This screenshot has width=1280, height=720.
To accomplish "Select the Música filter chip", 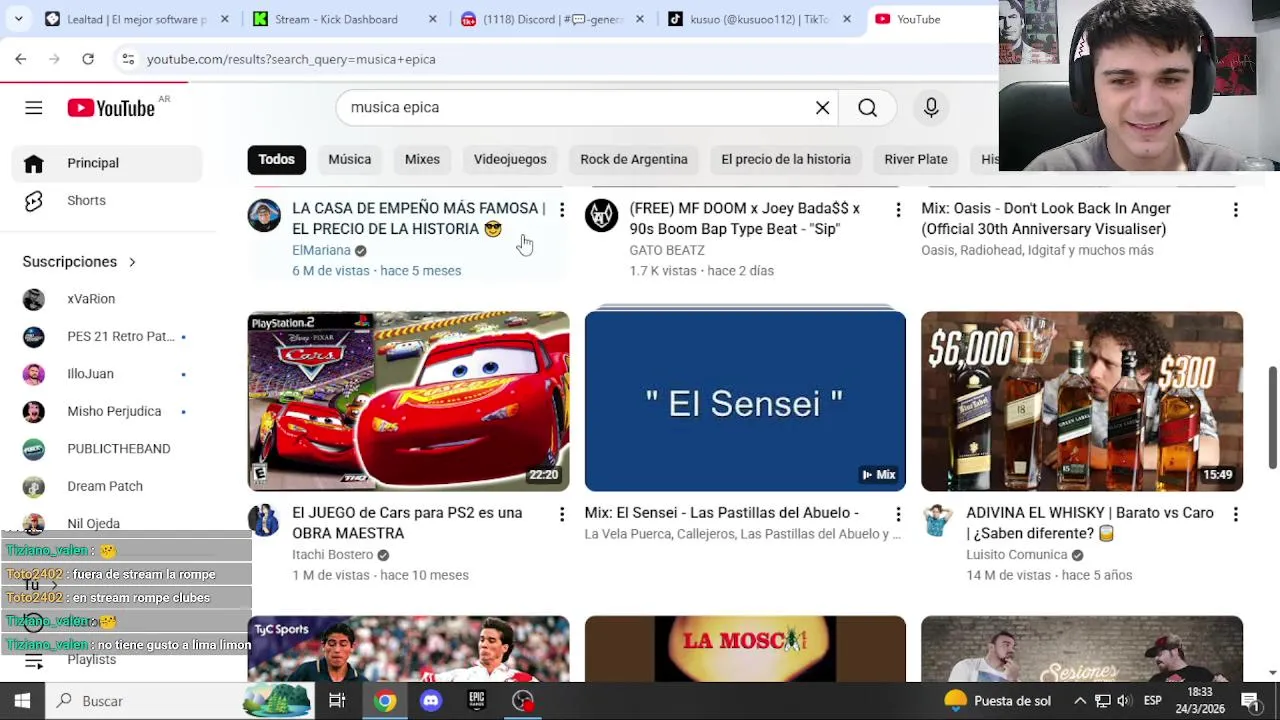I will click(x=350, y=159).
